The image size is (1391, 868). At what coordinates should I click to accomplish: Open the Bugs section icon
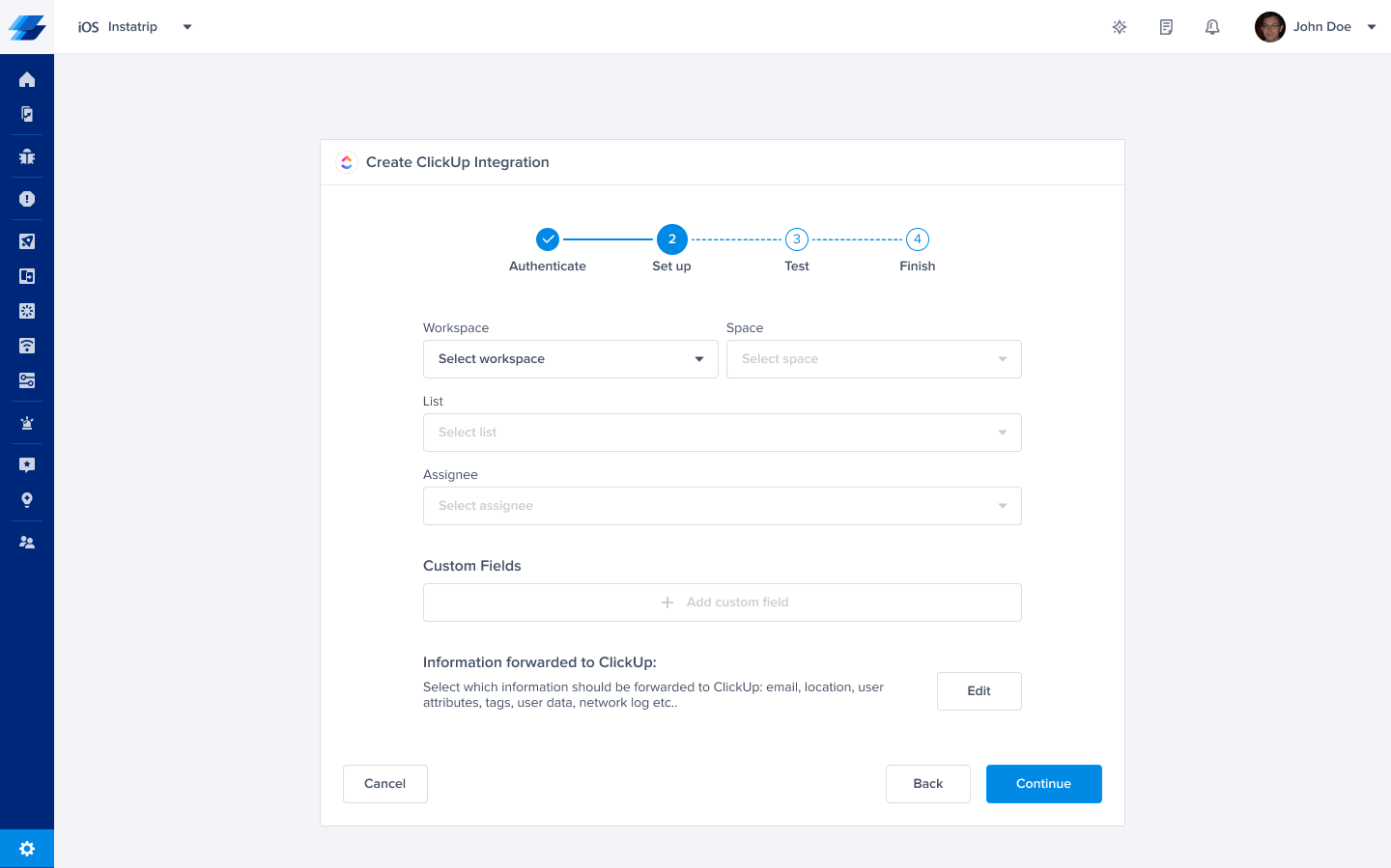[27, 156]
